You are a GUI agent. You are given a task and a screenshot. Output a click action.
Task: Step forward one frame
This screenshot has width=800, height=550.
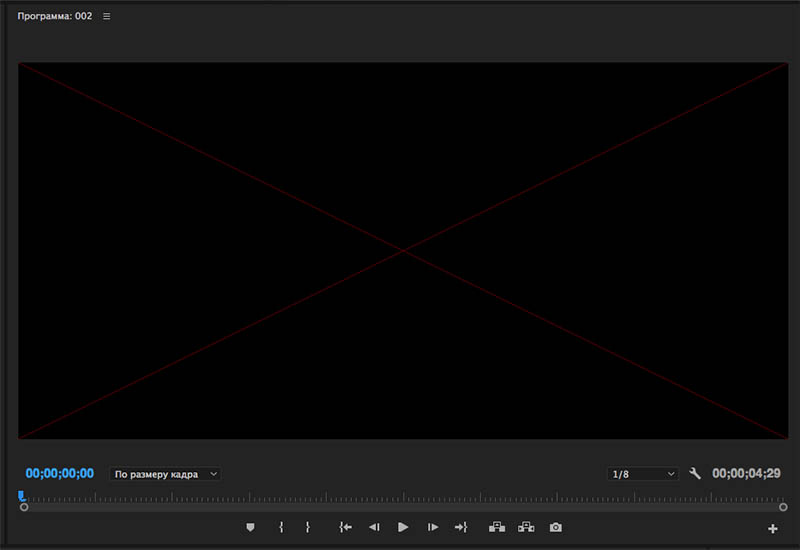pos(433,527)
